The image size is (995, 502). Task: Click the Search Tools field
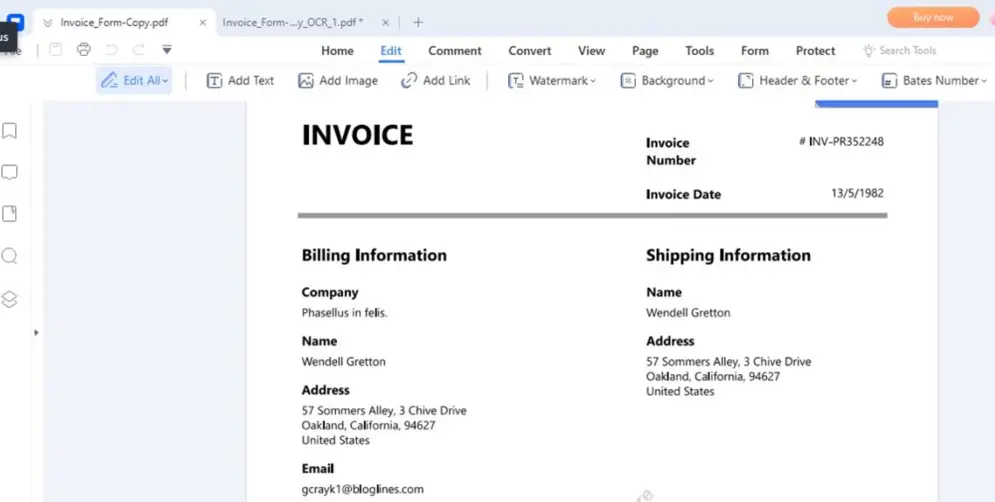coord(900,51)
